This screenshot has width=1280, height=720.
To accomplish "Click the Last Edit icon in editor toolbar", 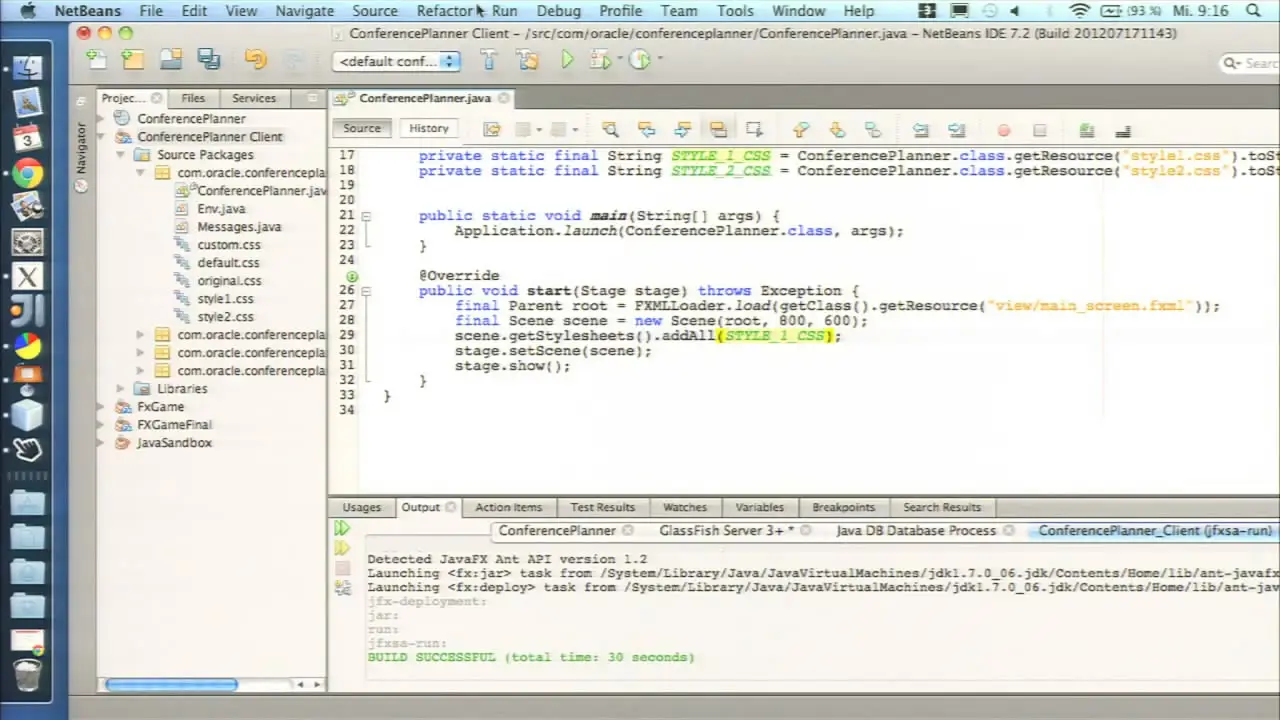I will 491,130.
